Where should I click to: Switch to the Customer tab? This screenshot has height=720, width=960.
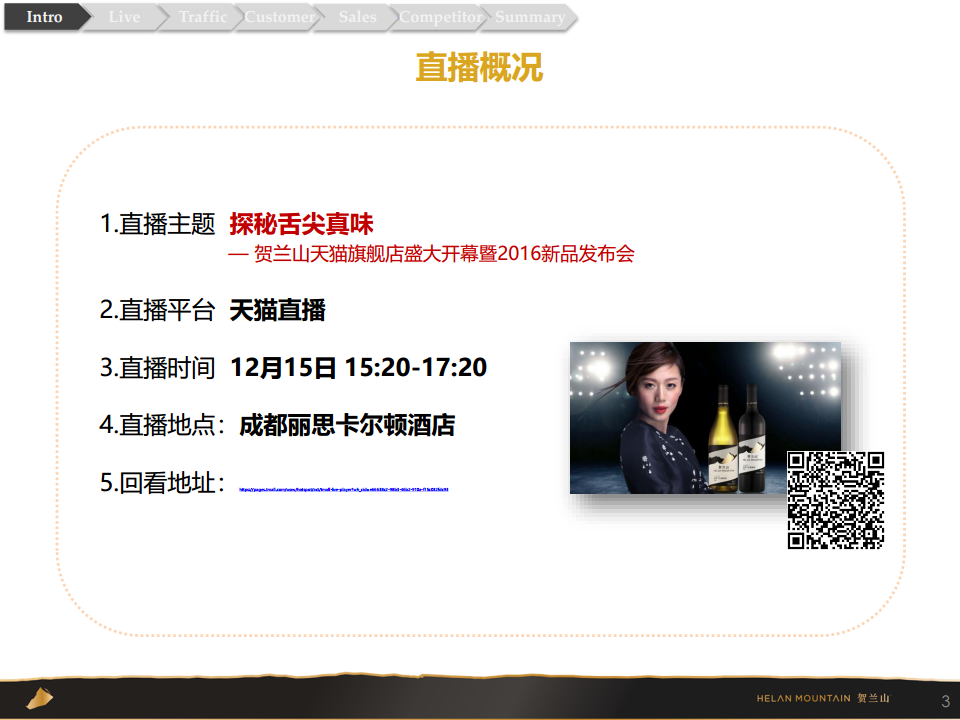(x=279, y=17)
